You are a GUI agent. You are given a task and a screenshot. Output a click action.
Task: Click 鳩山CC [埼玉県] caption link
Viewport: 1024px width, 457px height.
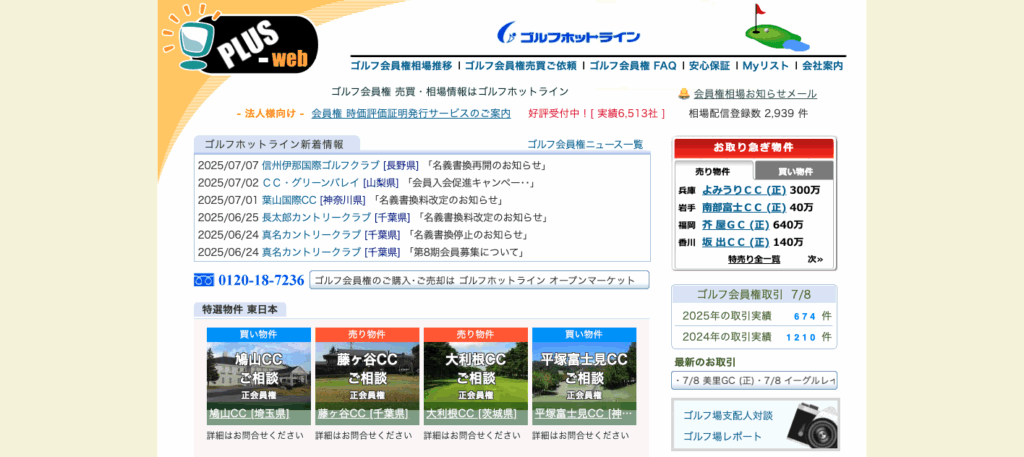tap(249, 414)
